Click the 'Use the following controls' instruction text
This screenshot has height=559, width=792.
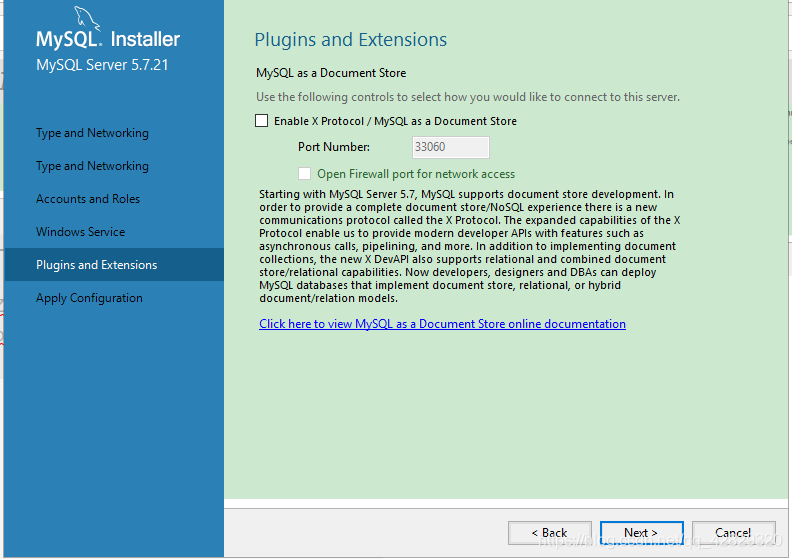(468, 97)
